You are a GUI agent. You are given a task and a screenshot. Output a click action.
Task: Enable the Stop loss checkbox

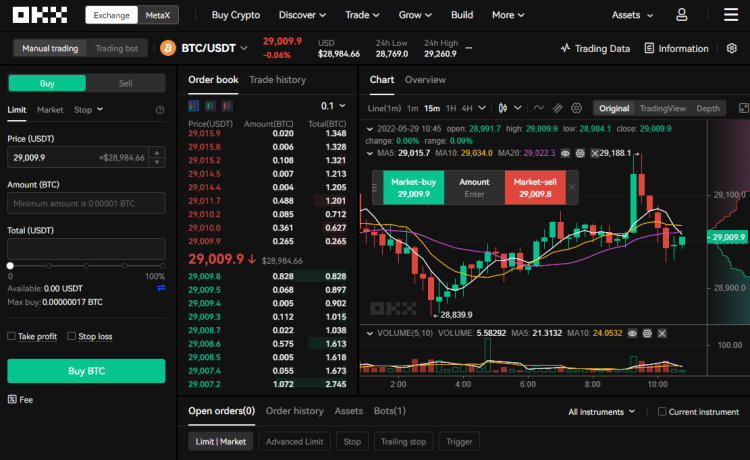tap(71, 336)
